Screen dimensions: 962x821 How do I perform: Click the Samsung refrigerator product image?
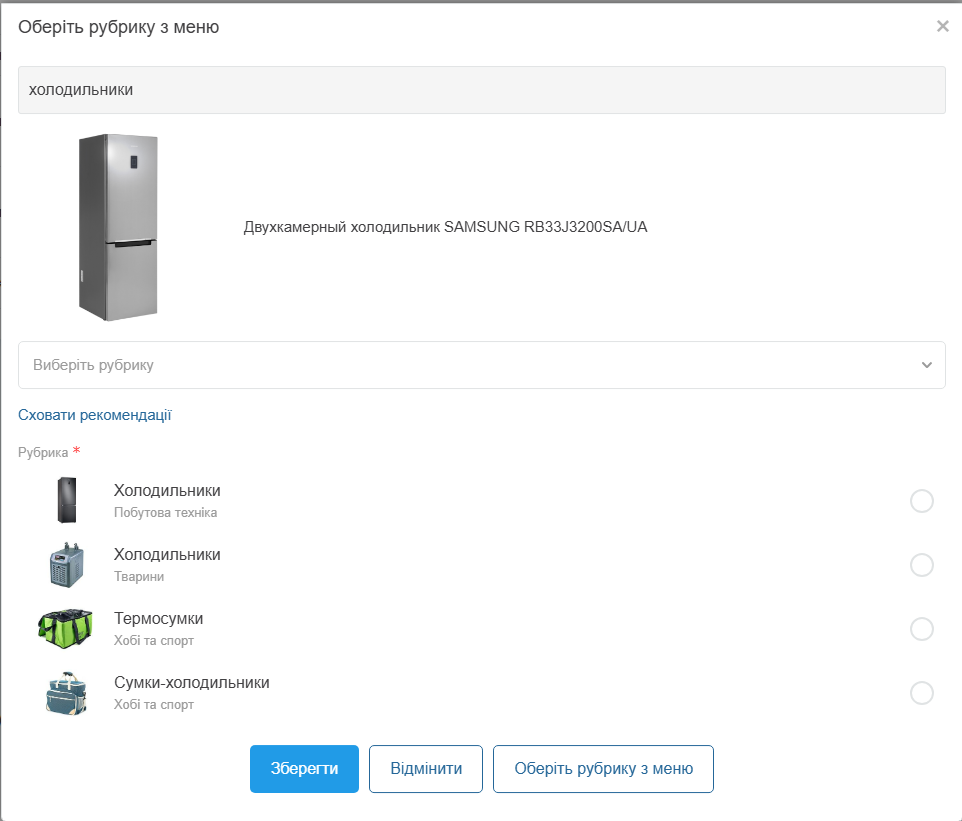coord(118,227)
